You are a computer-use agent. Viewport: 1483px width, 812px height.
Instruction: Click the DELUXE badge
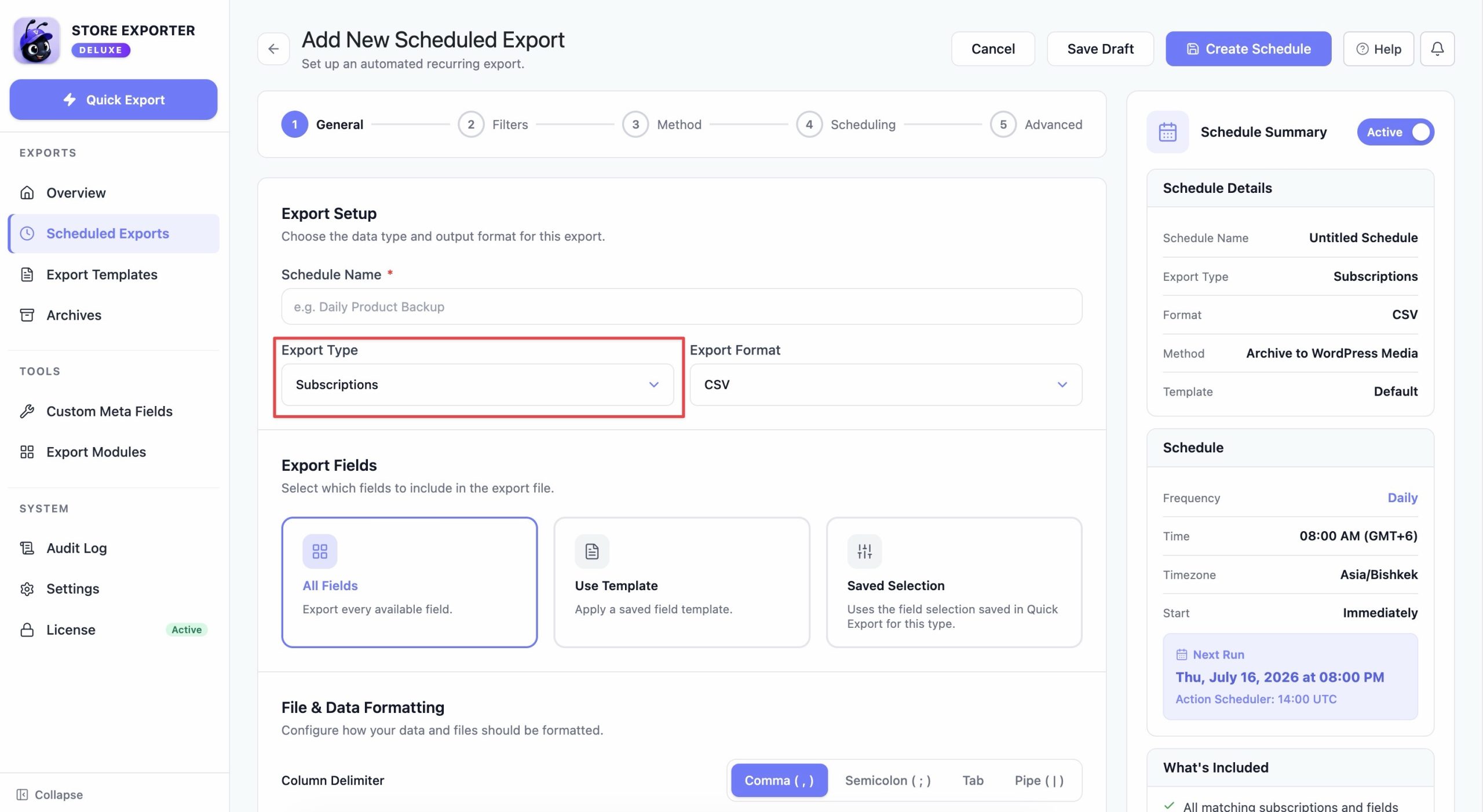[101, 50]
